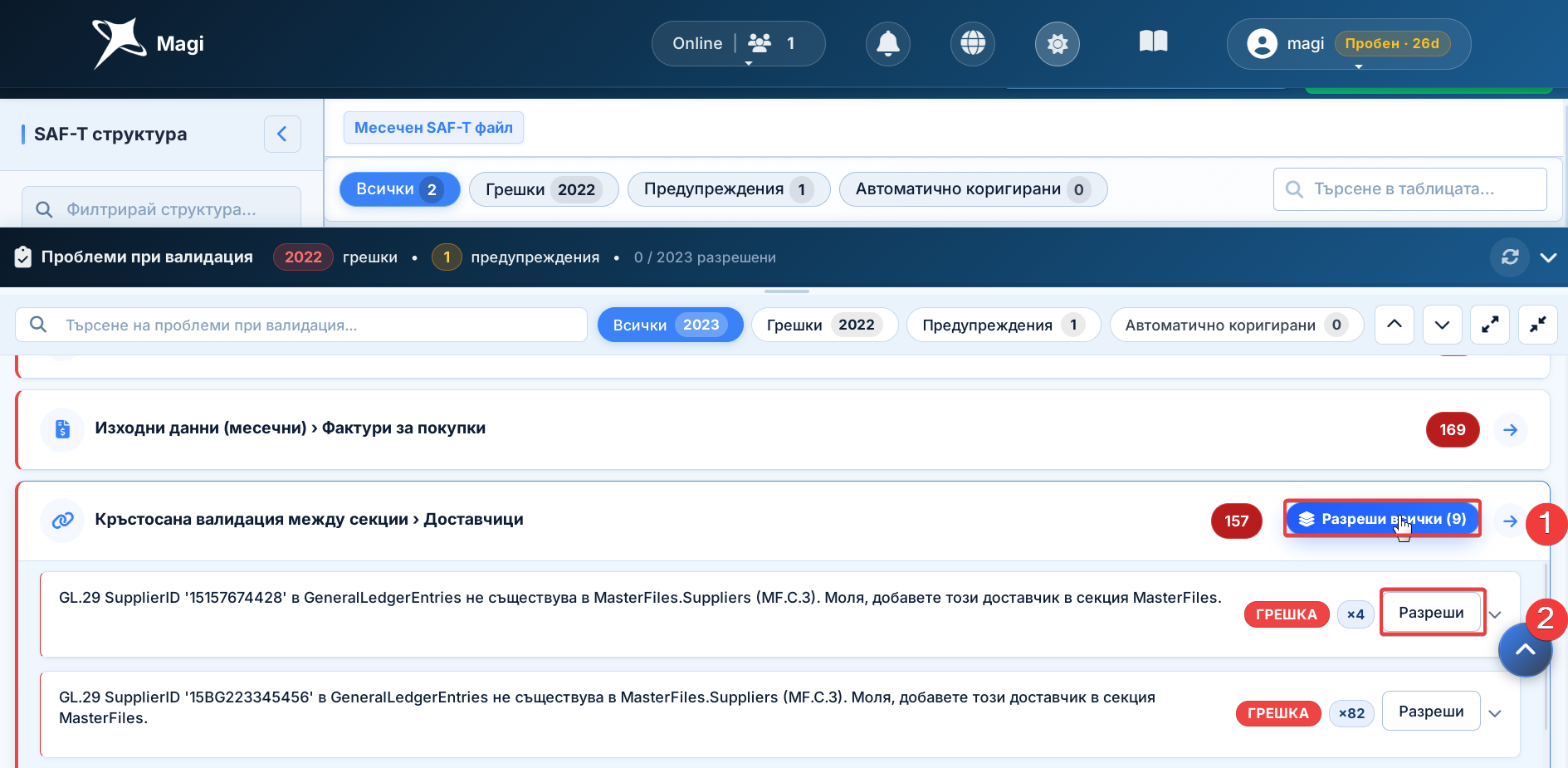Open Изходни данни › Фактури за покупки group
The image size is (1568, 768).
783,429
